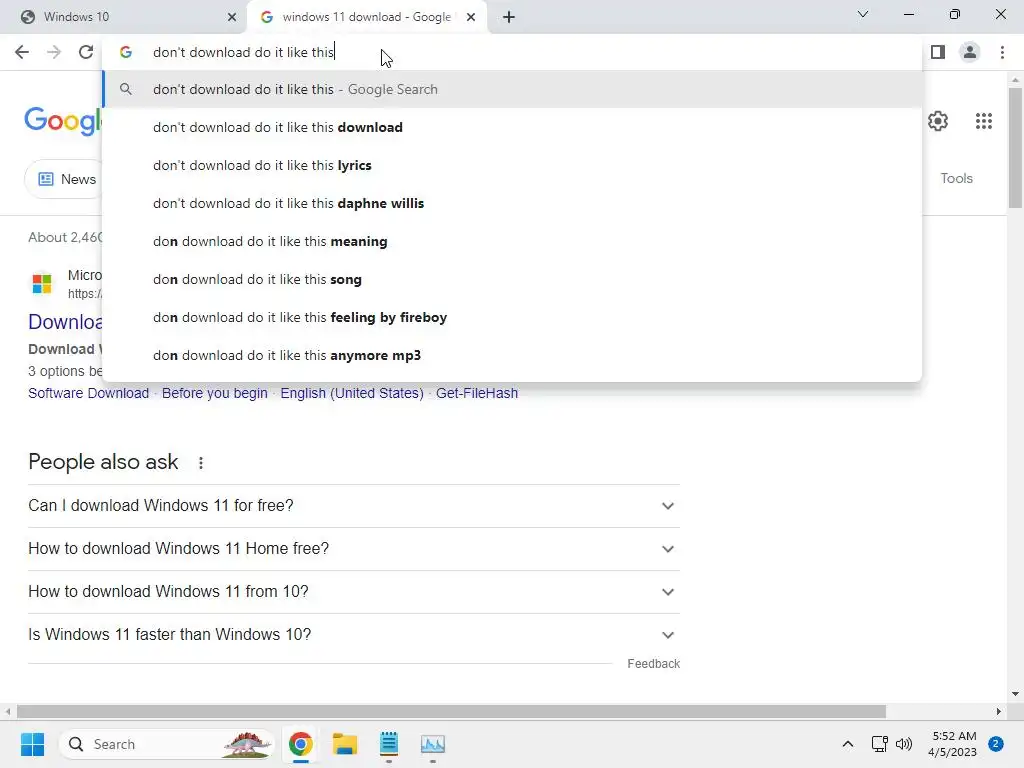The height and width of the screenshot is (768, 1024).
Task: Open the English (United States) link
Action: point(351,393)
